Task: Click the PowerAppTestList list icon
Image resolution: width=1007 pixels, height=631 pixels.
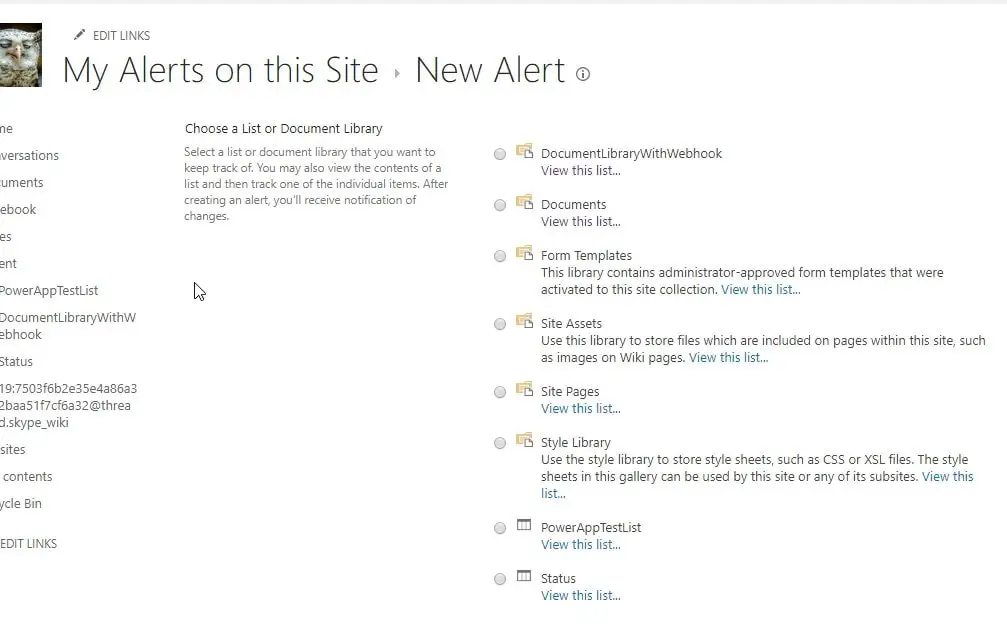Action: [524, 525]
